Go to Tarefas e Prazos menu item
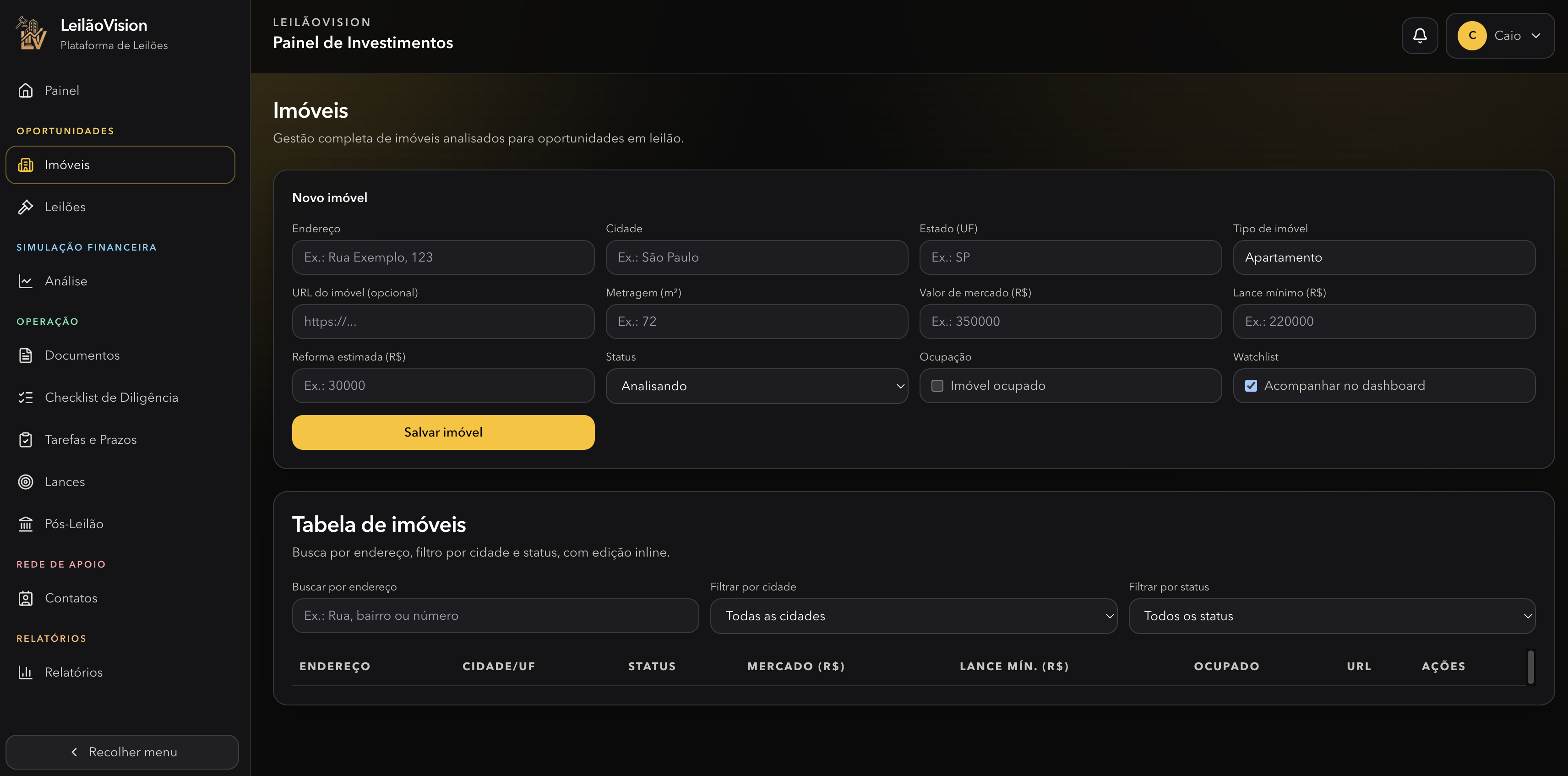 (91, 440)
